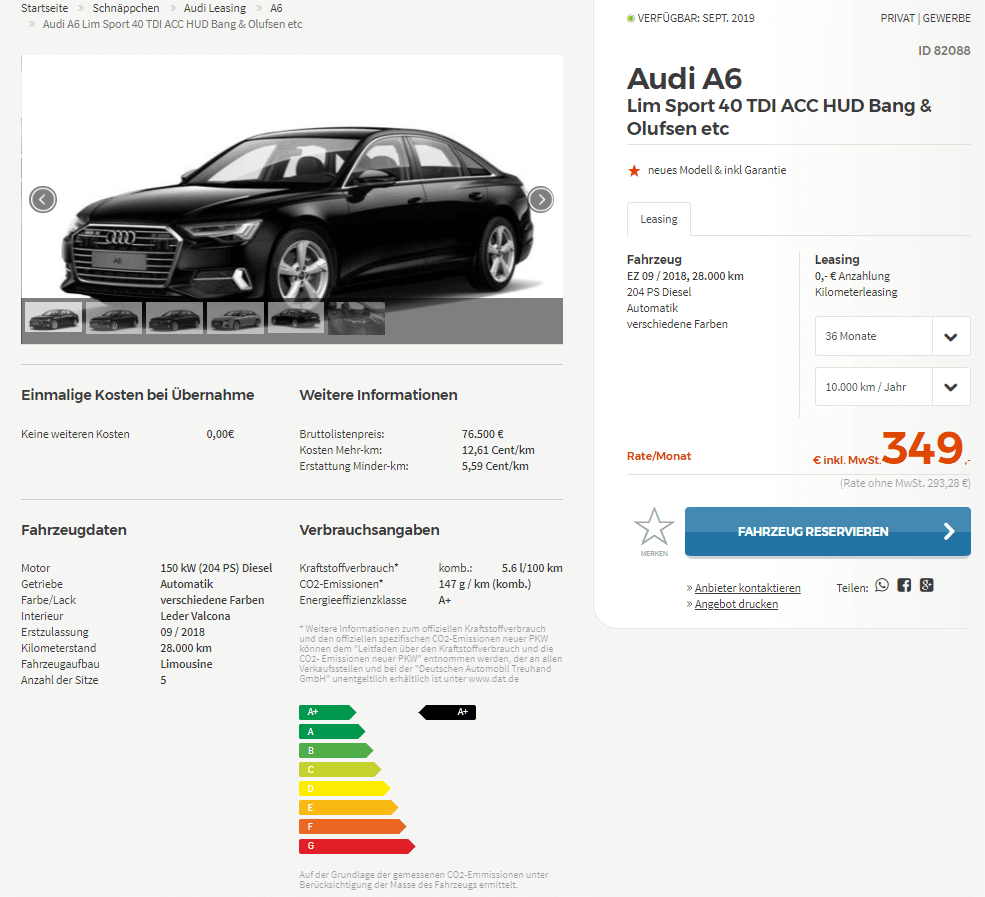Click the 'Kilometerleasing' text under Leasing

(856, 292)
